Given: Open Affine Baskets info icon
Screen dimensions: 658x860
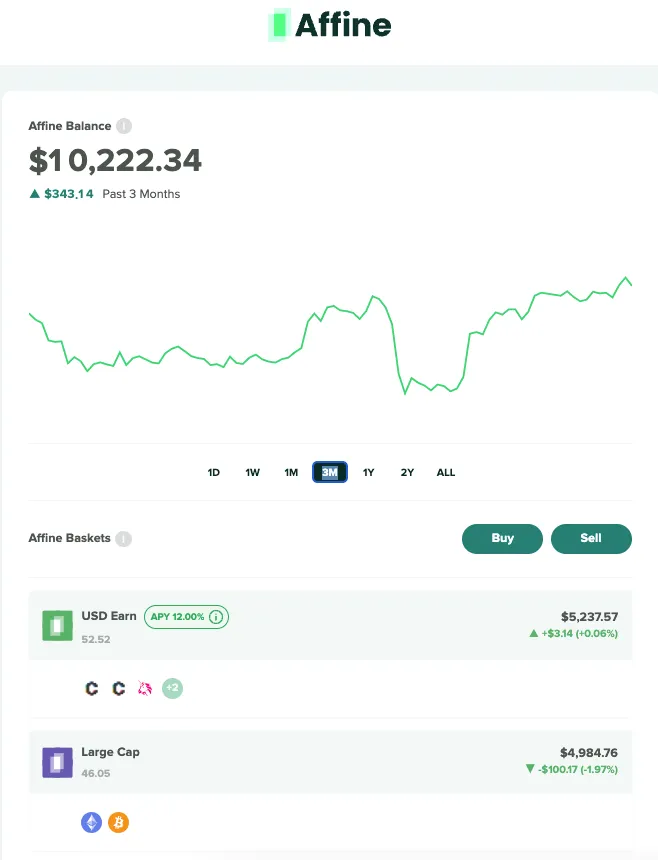Looking at the screenshot, I should pos(124,539).
